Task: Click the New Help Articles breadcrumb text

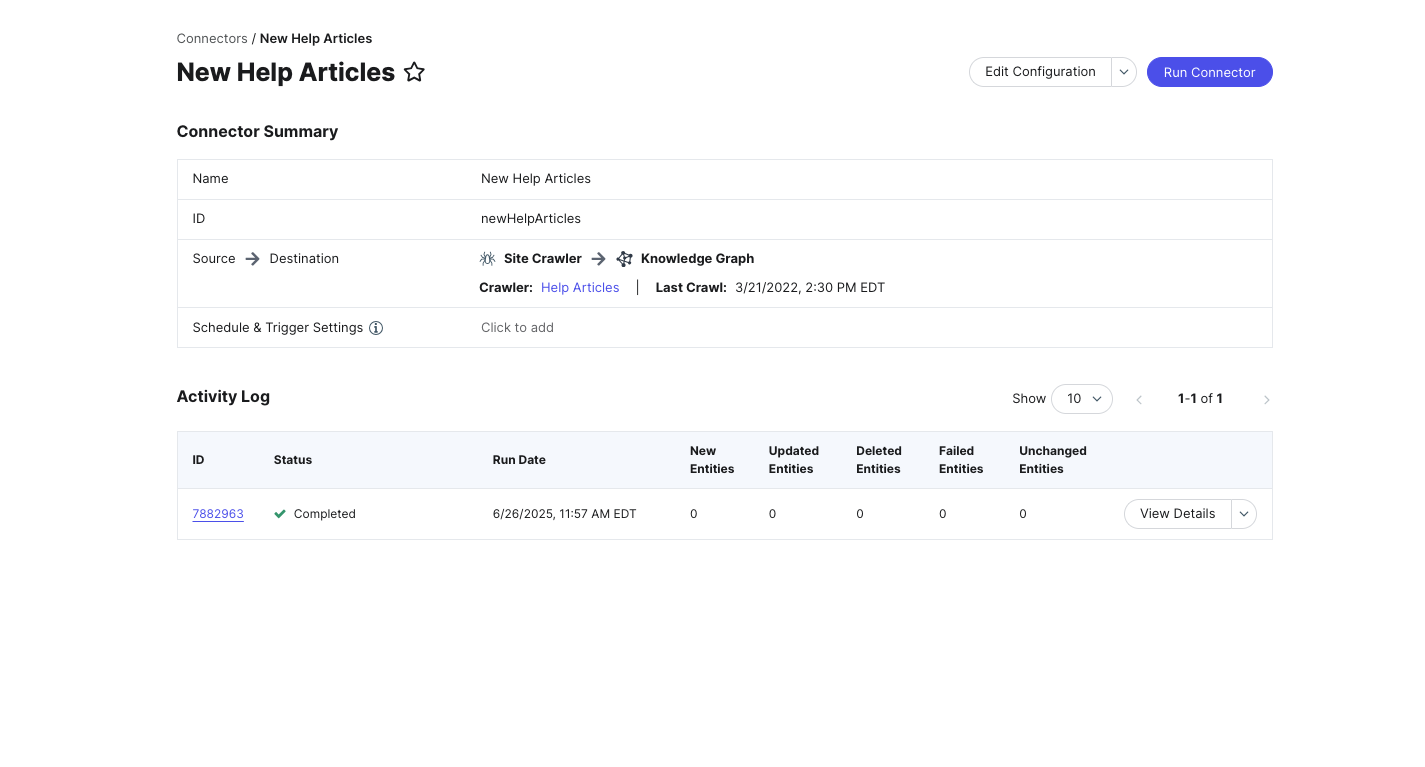Action: click(316, 39)
